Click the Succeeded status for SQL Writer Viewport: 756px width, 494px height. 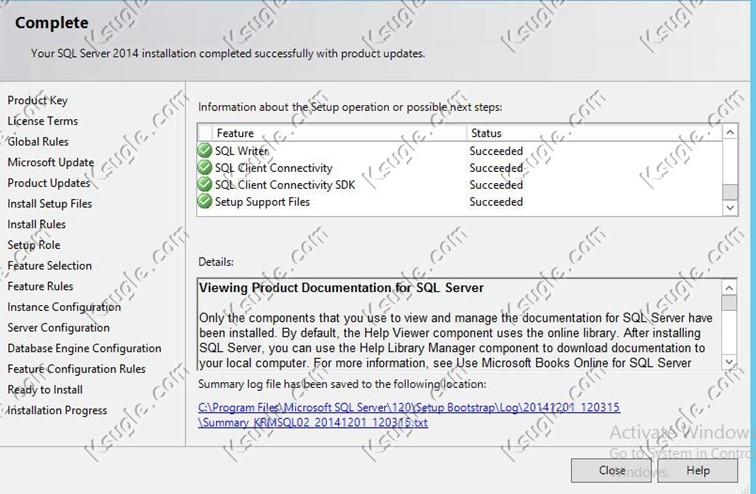(496, 151)
